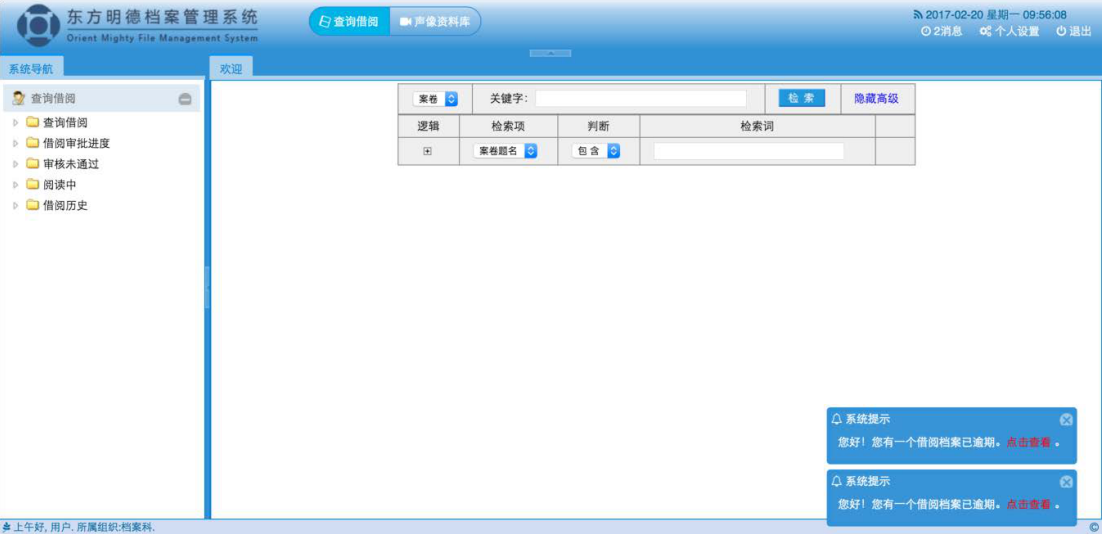Click 点击查看 in the upper notification

click(1028, 442)
